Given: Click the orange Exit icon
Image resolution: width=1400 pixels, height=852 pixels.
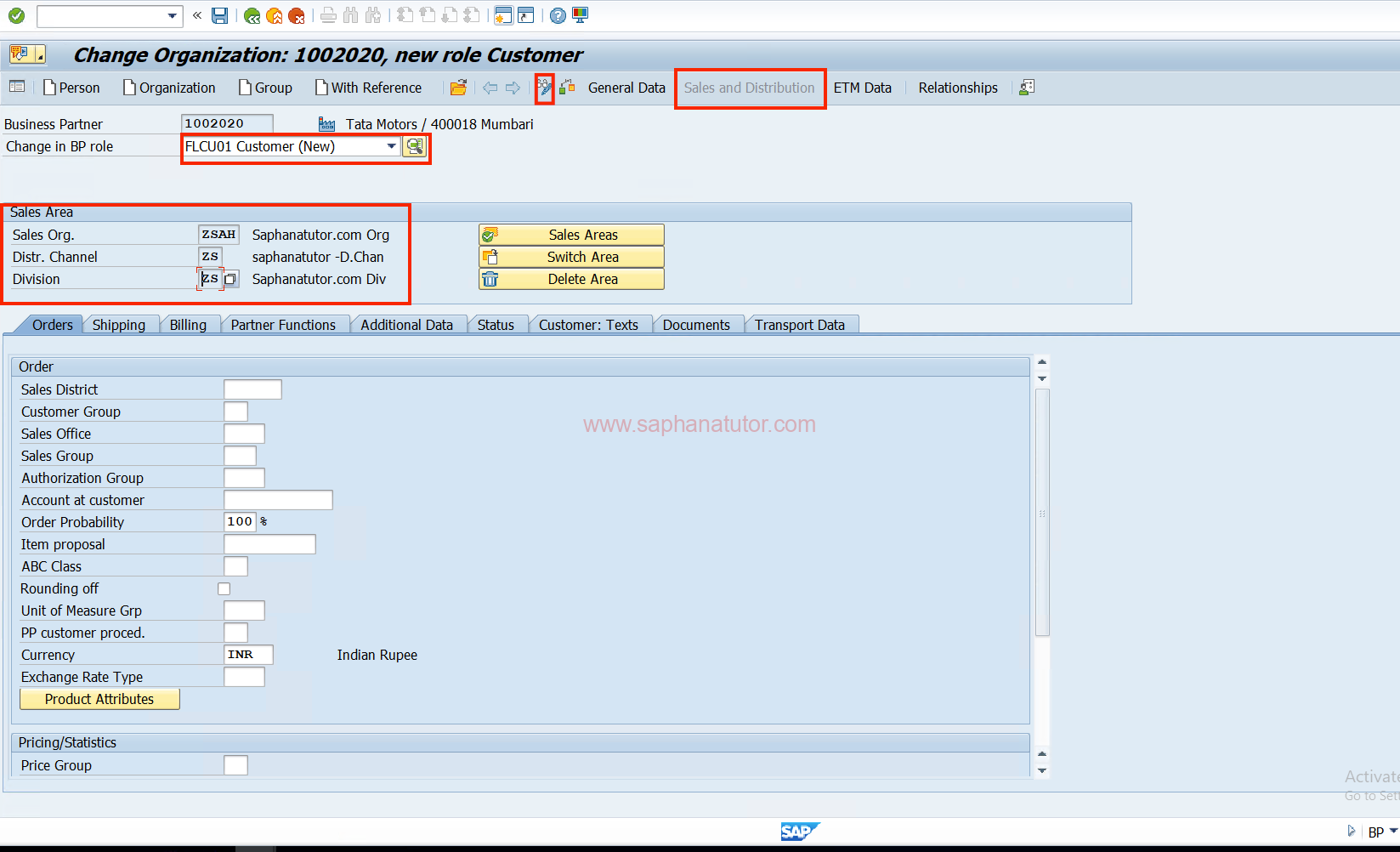Looking at the screenshot, I should (x=274, y=15).
